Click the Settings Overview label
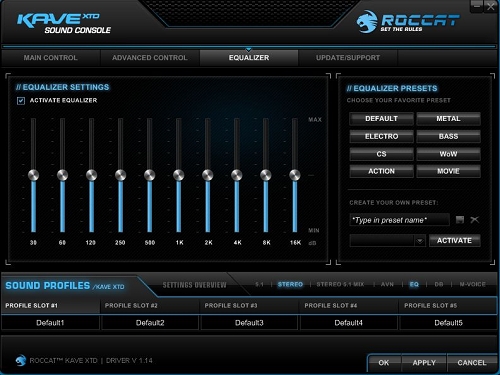The height and width of the screenshot is (375, 500). 194,285
